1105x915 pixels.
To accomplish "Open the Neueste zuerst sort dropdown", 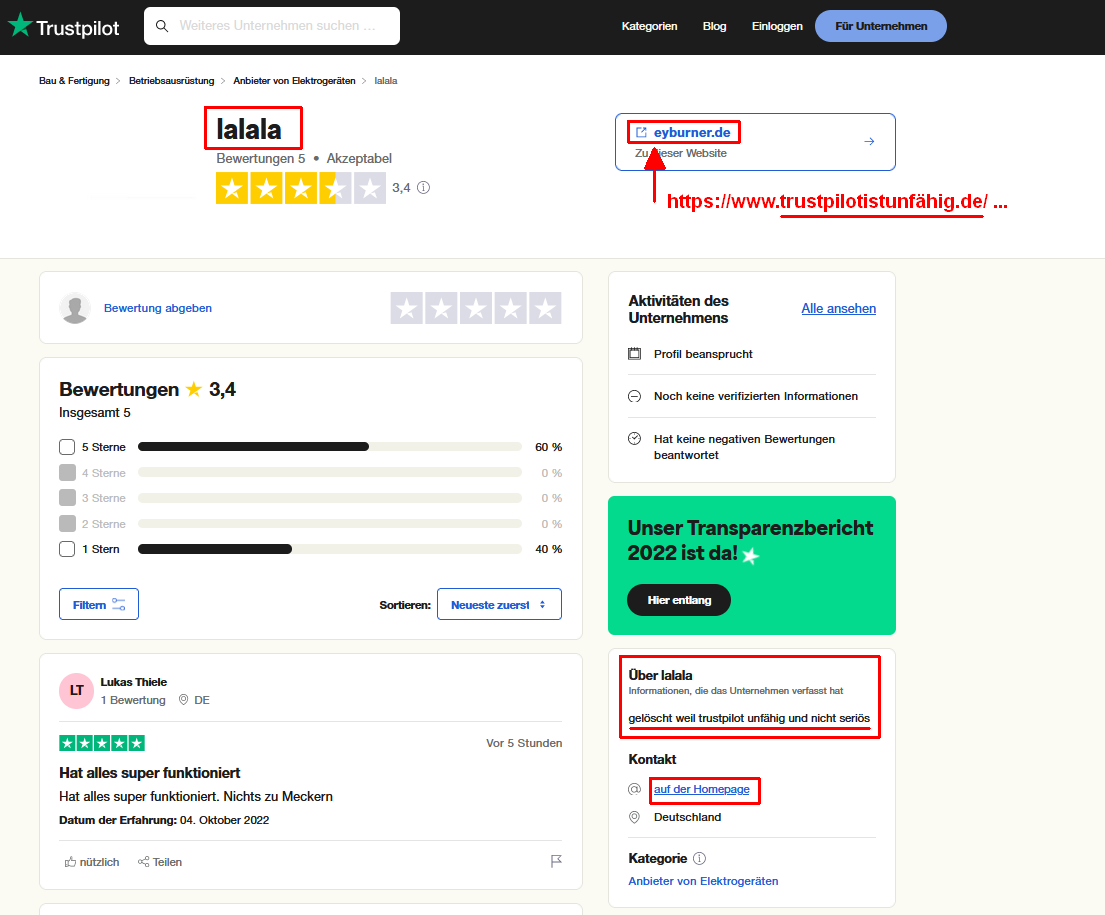I will point(500,604).
